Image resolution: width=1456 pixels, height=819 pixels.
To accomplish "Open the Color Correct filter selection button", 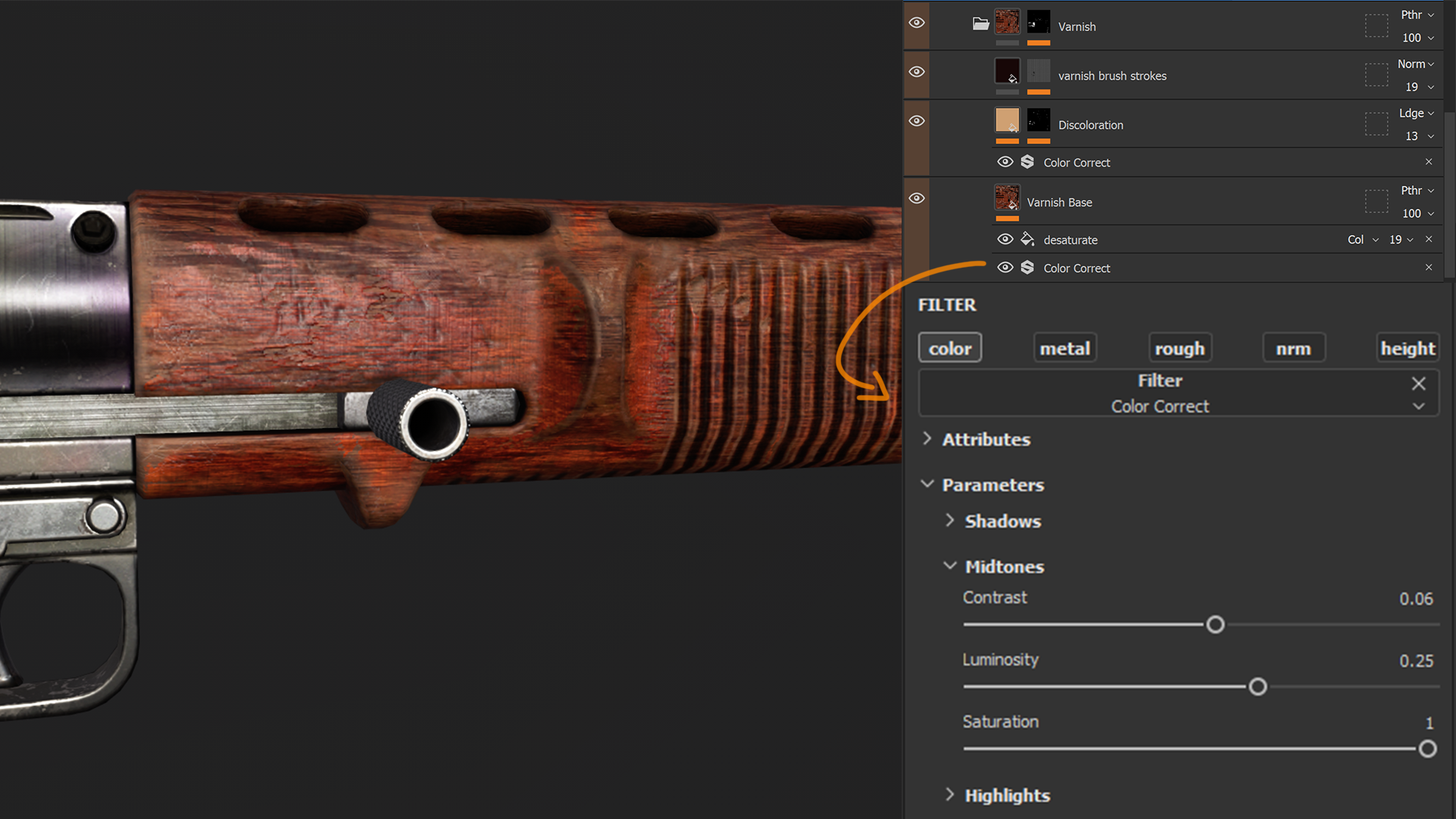I will [1160, 406].
